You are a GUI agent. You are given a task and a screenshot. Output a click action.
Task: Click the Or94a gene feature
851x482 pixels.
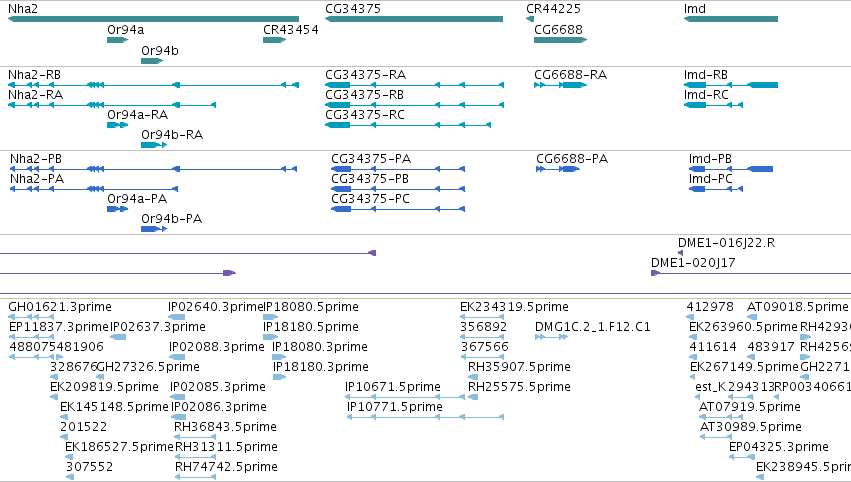click(117, 40)
